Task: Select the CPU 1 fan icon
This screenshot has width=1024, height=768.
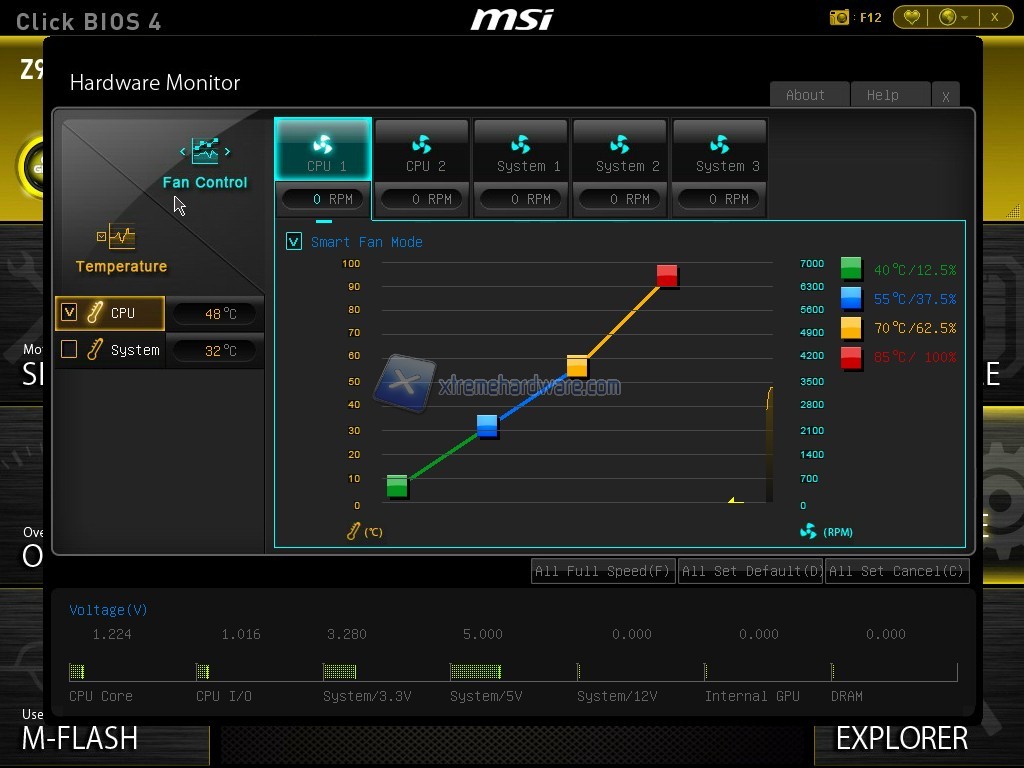Action: click(322, 145)
